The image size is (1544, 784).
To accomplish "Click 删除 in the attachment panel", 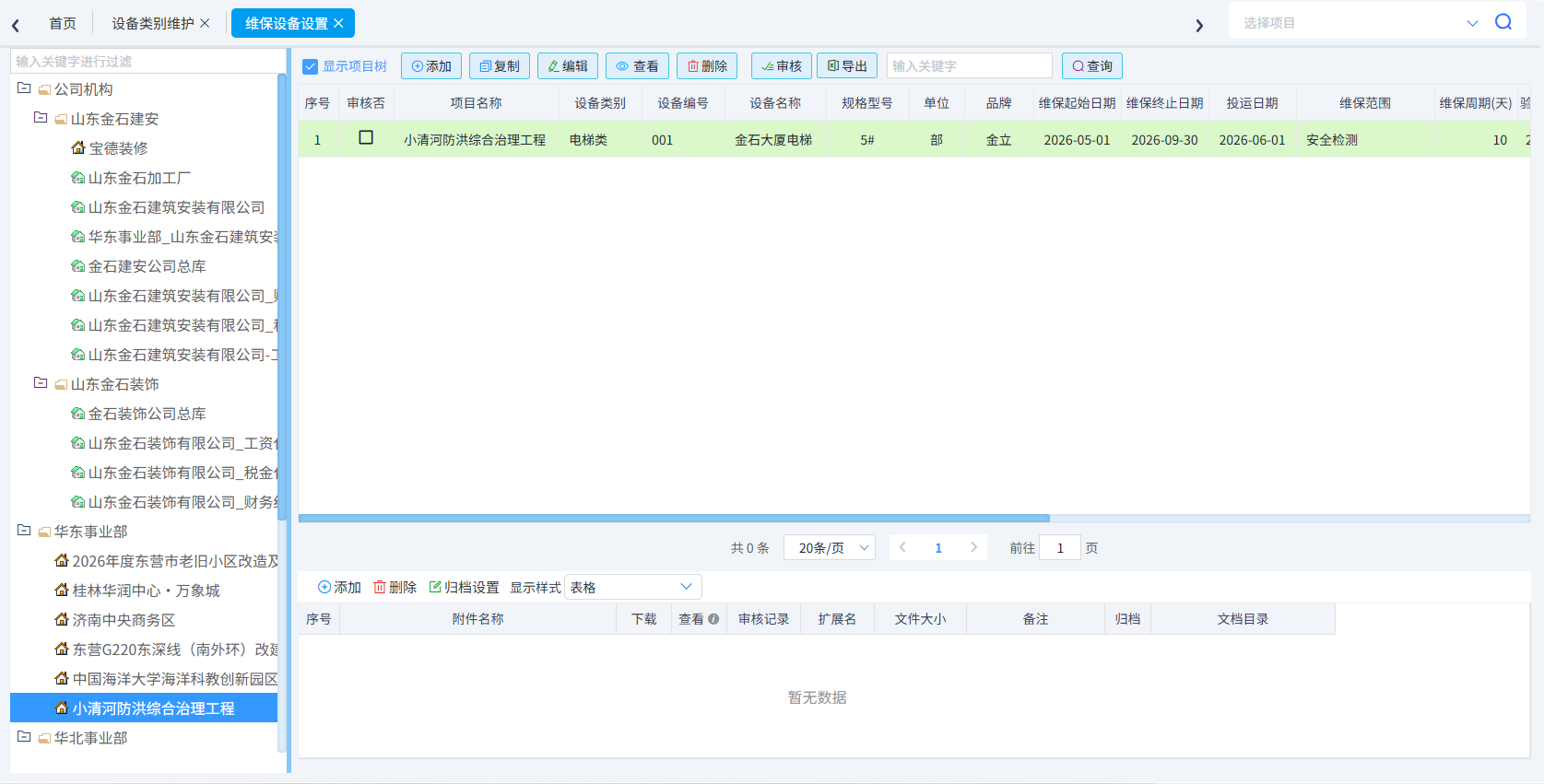I will (395, 588).
